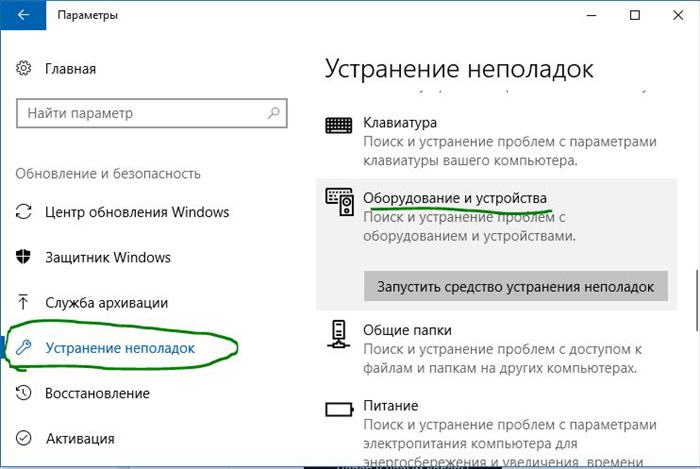Click the Параметры window title
The height and width of the screenshot is (469, 700).
click(88, 15)
